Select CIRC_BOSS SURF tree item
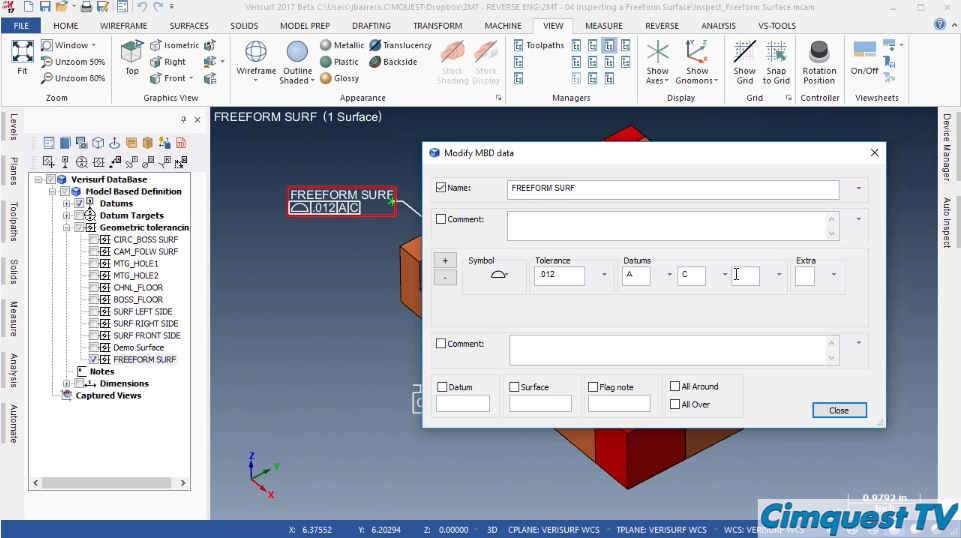Screen dimensions: 961x538 pyautogui.click(x=145, y=240)
